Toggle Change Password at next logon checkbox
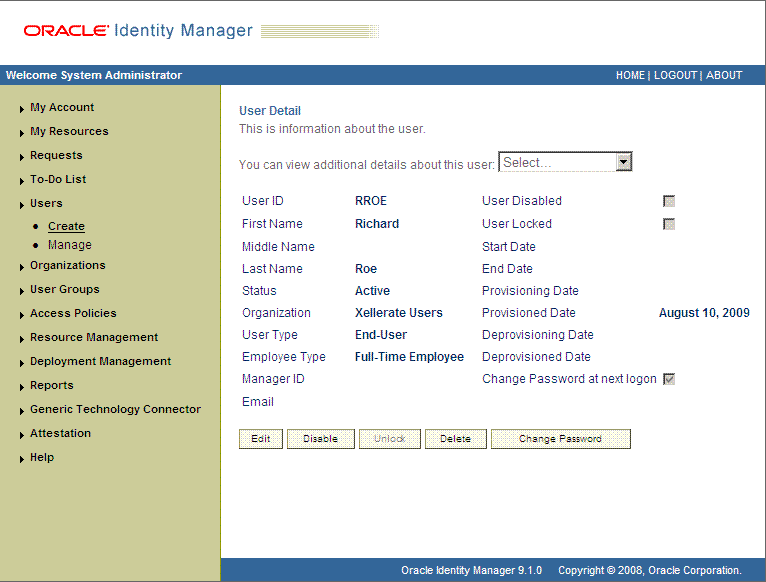Image resolution: width=766 pixels, height=582 pixels. [669, 379]
